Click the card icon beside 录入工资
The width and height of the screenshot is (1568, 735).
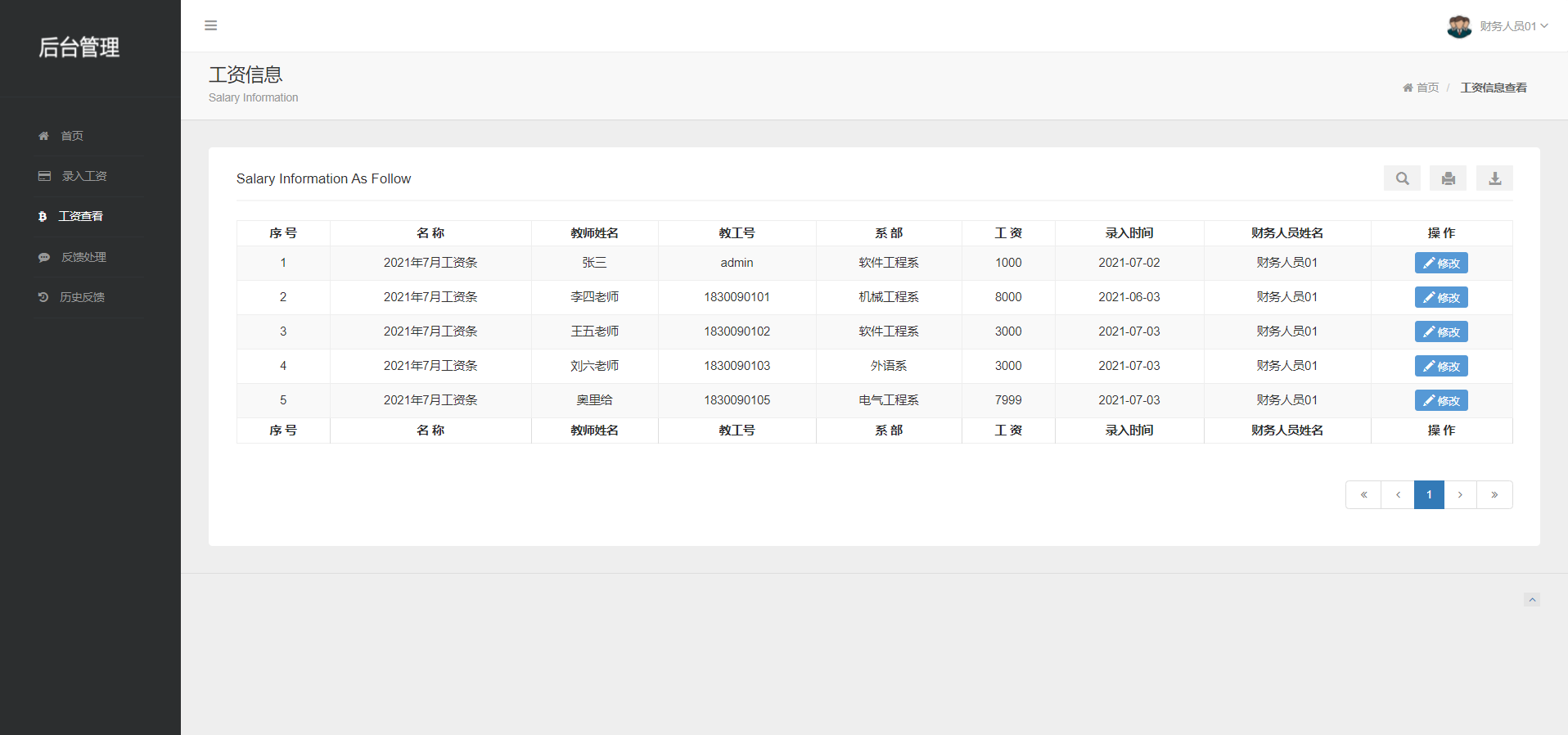coord(44,176)
